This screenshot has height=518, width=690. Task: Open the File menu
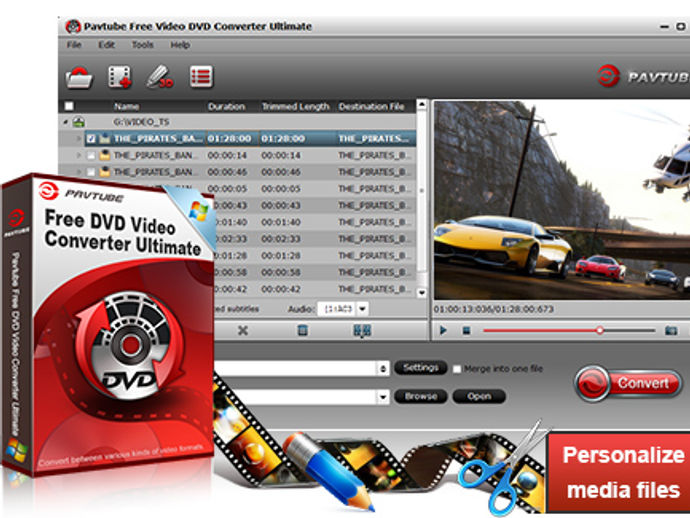[74, 44]
